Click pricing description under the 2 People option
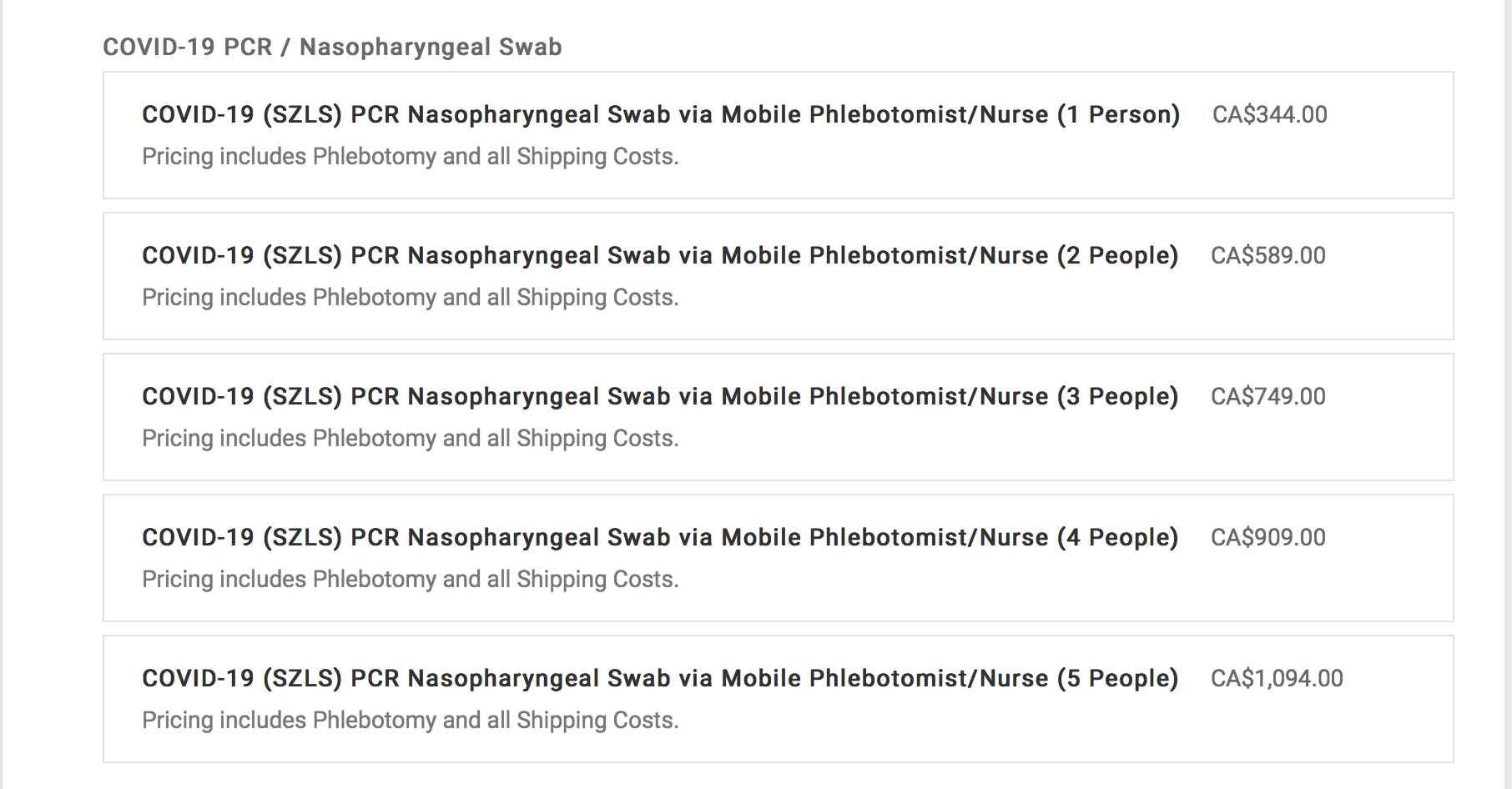The image size is (1512, 789). tap(410, 297)
